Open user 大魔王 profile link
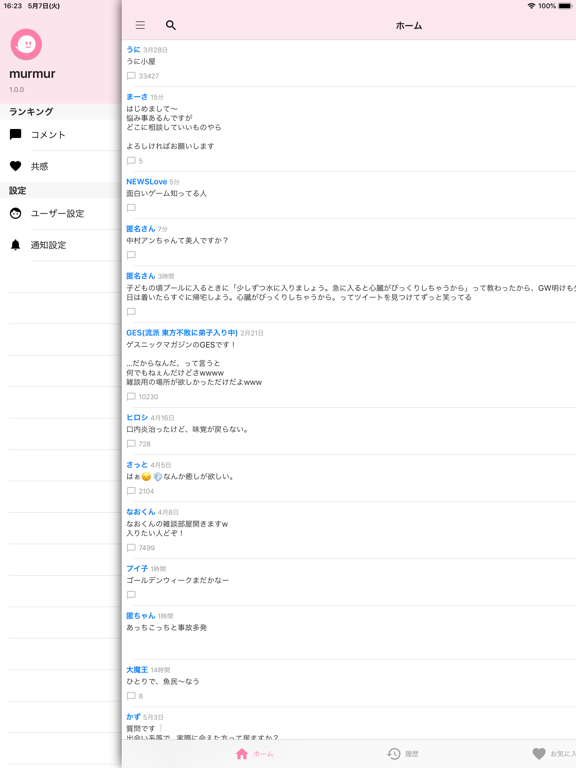 point(137,670)
